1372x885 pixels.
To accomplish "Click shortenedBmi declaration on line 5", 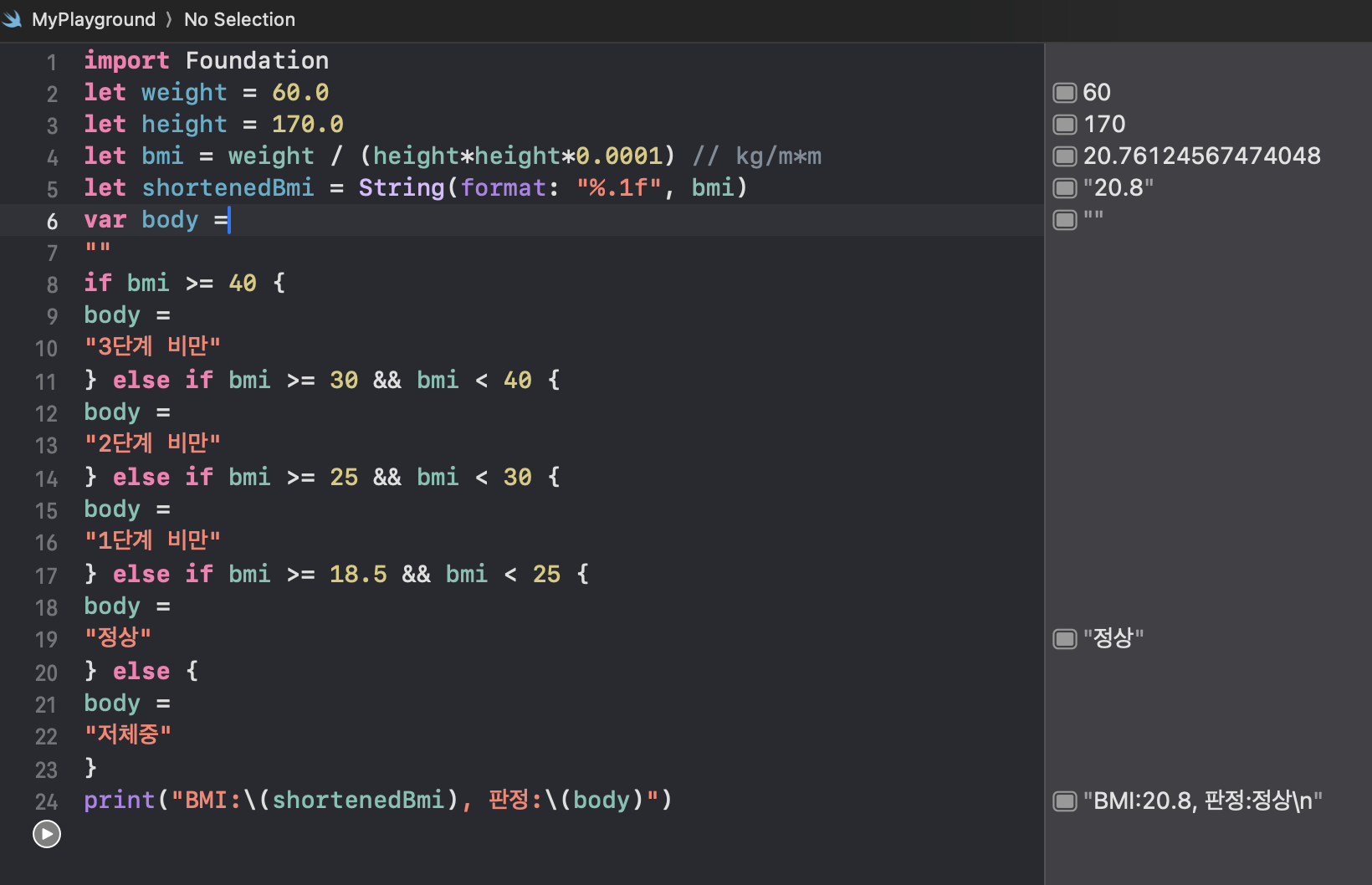I will [228, 187].
